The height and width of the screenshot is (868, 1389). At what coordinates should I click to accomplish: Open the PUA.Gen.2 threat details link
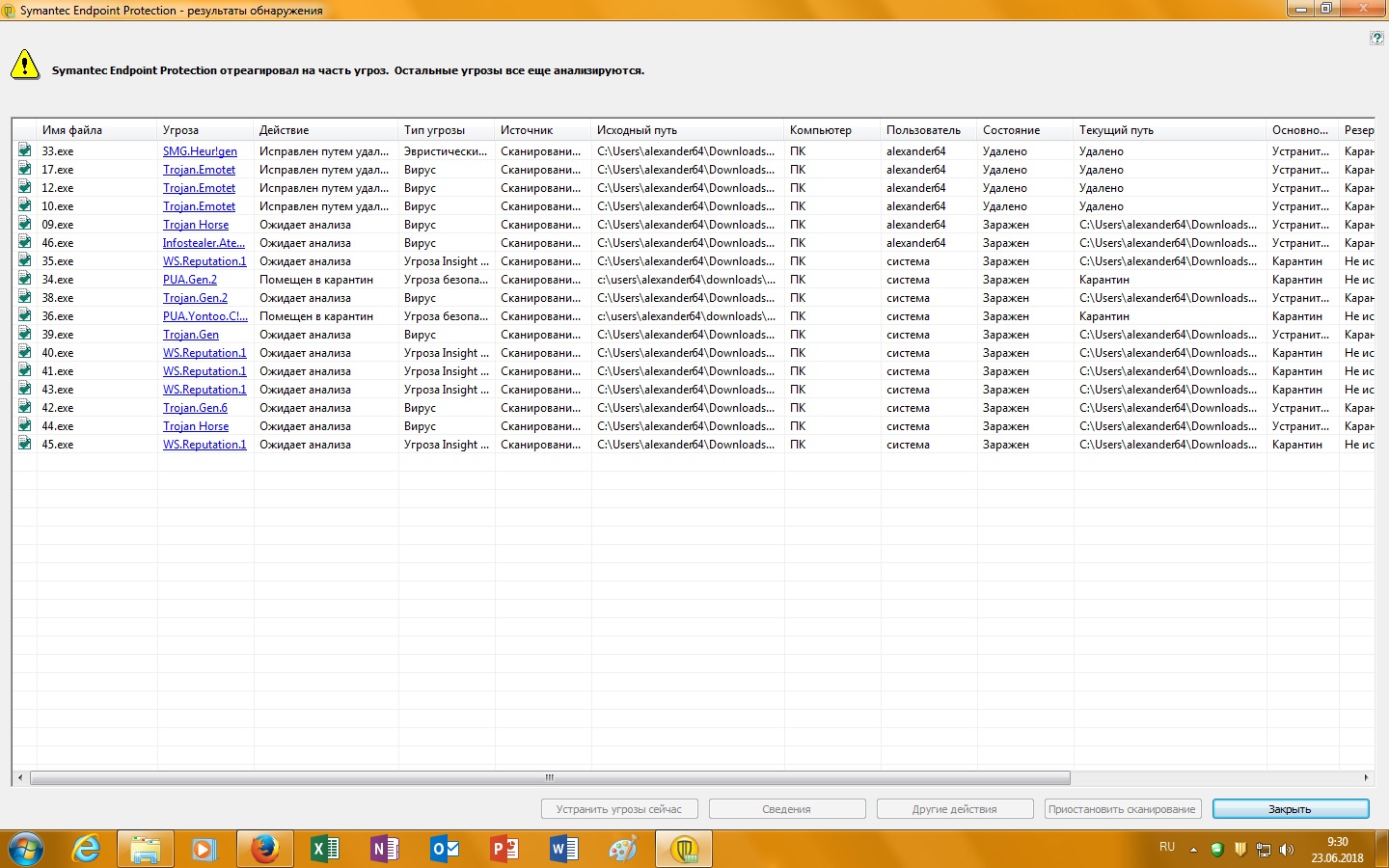click(190, 280)
